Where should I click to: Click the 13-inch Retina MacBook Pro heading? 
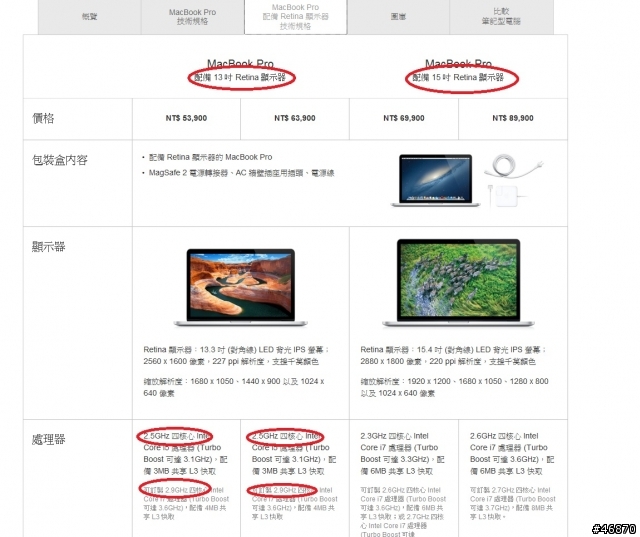pyautogui.click(x=240, y=71)
